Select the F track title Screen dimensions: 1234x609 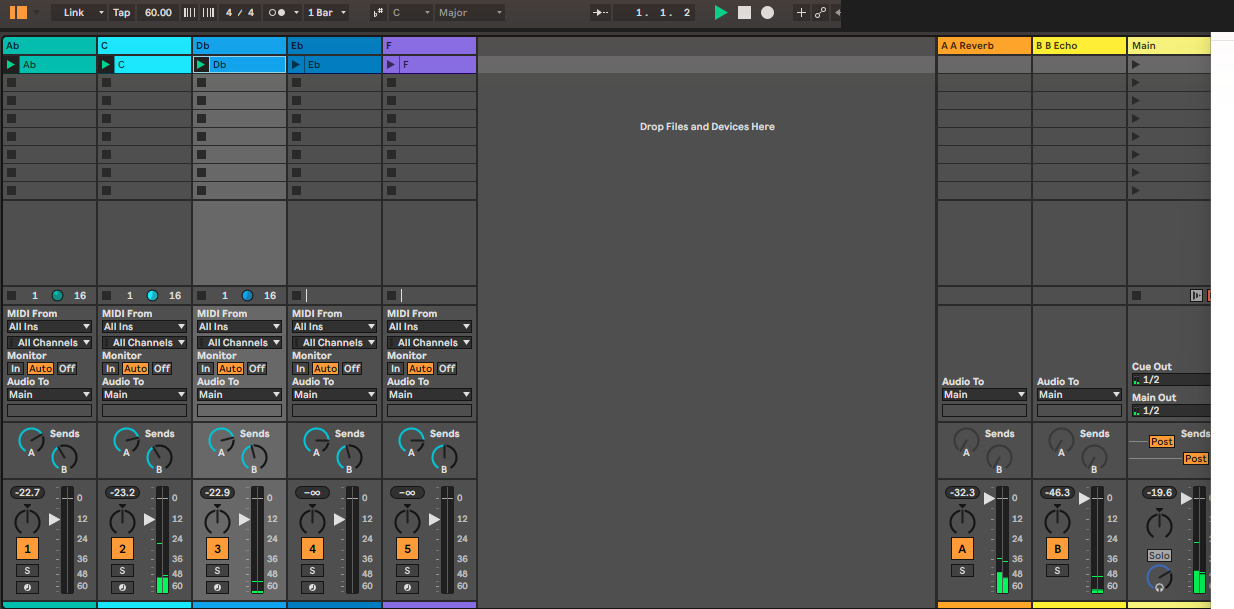coord(430,45)
